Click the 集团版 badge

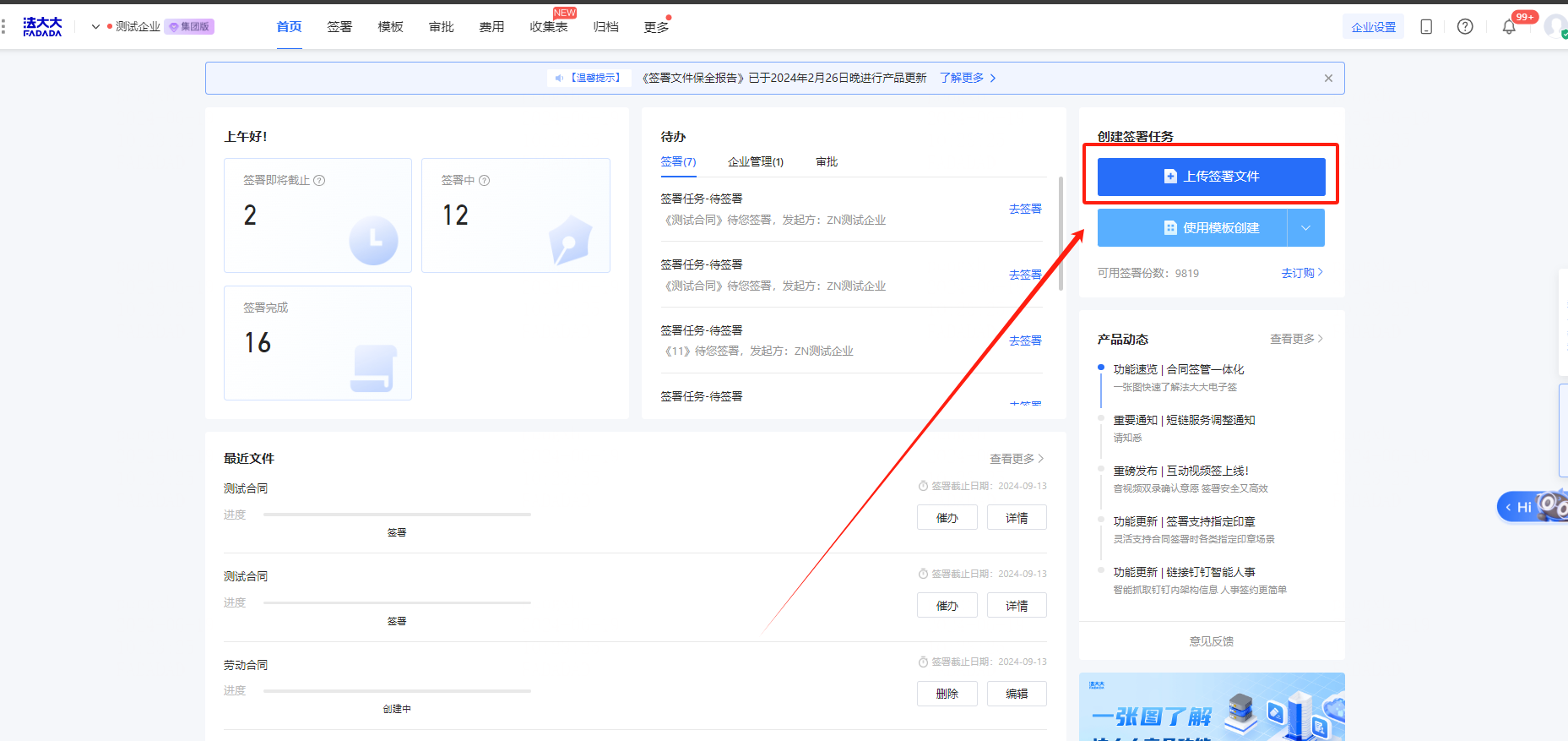coord(190,27)
